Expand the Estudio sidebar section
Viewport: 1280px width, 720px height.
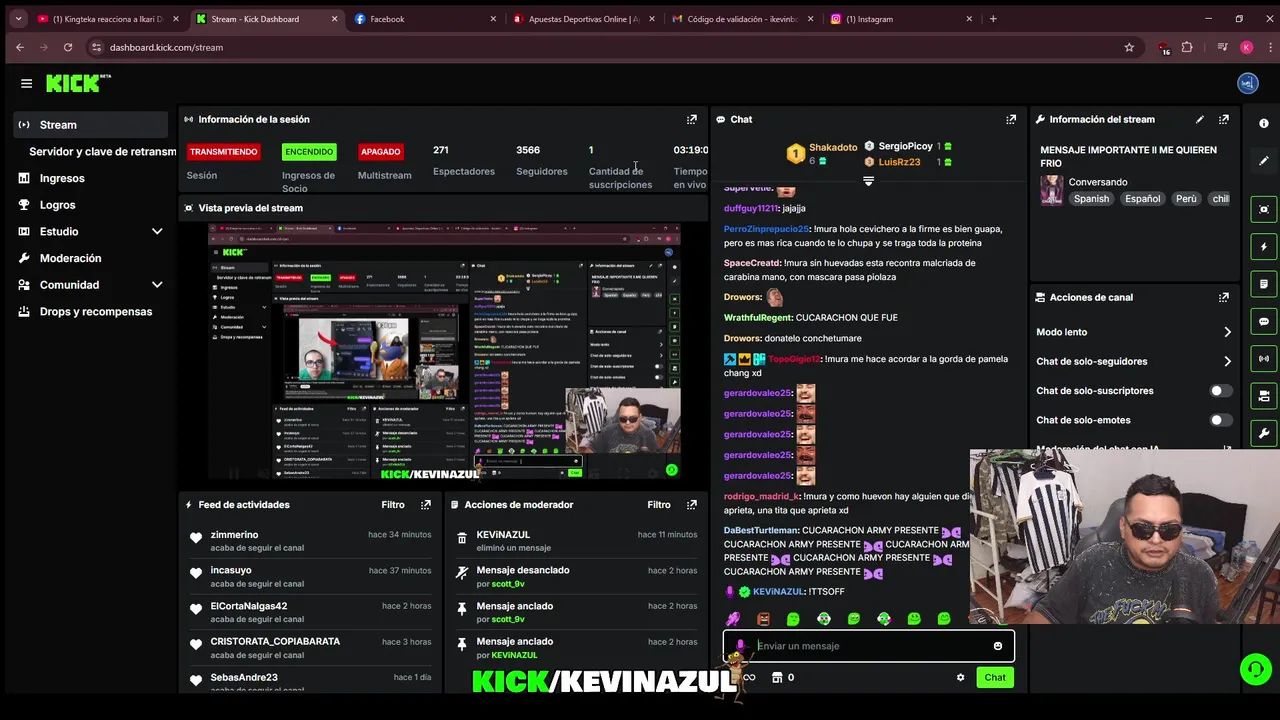tap(157, 231)
